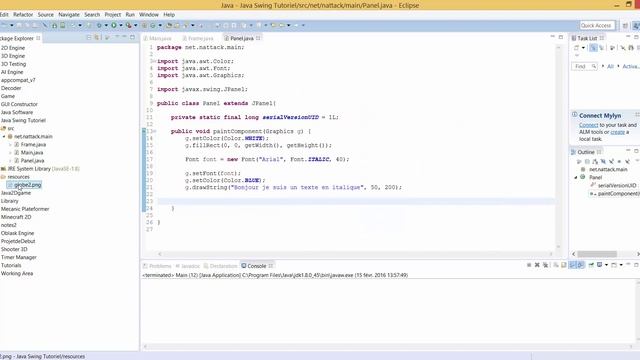Collapse net.nattack.main package in explorer
This screenshot has height=360, width=640.
click(4, 136)
